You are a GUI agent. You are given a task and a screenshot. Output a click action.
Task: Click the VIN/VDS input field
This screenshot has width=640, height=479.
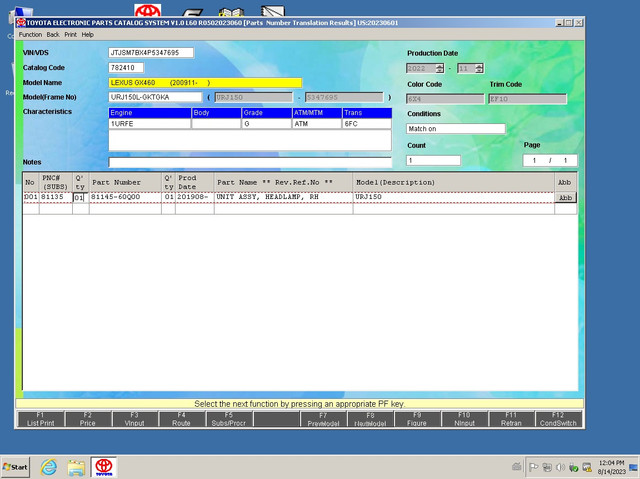(x=151, y=53)
